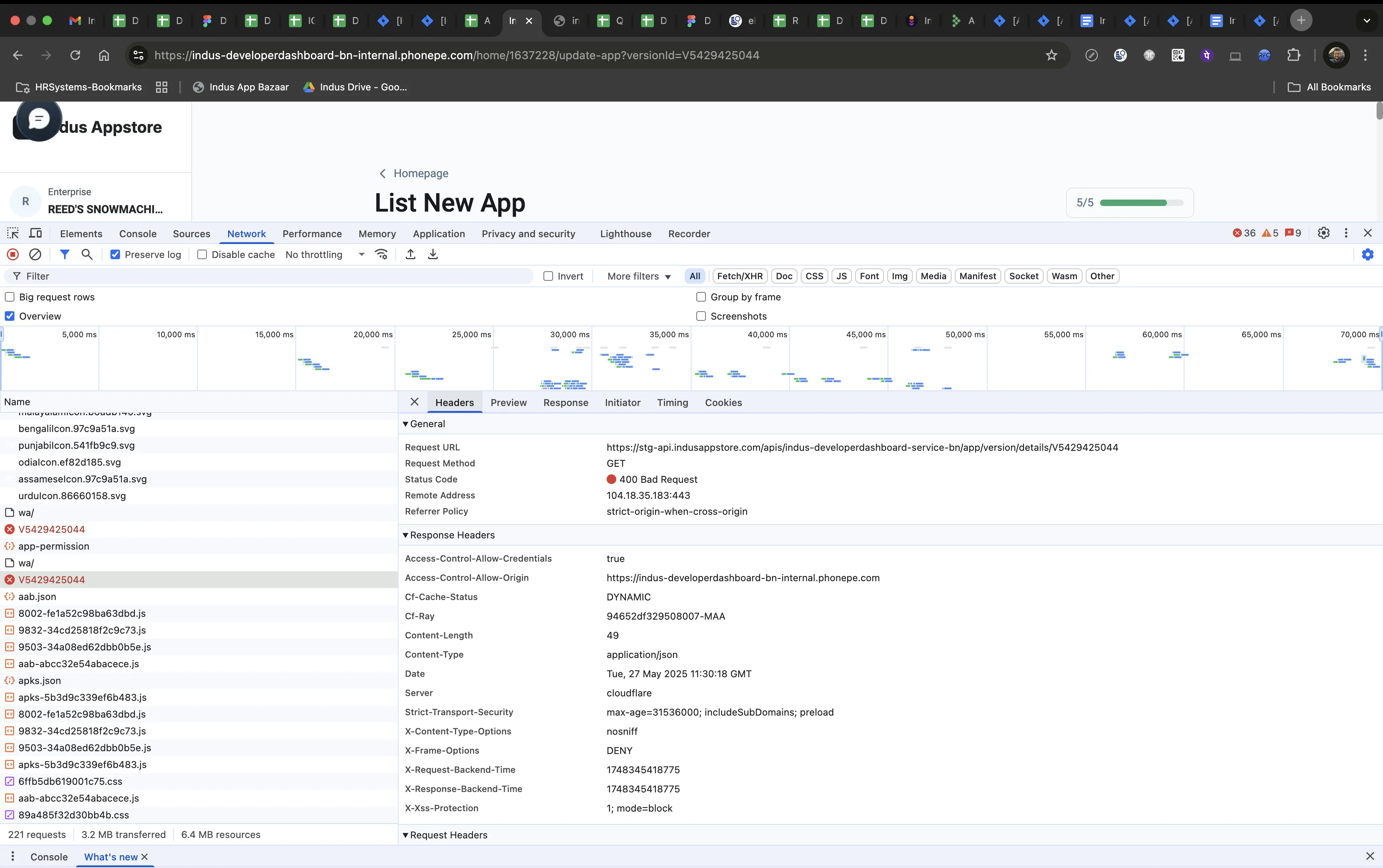Import HAR file upload icon
1383x868 pixels.
click(x=410, y=254)
